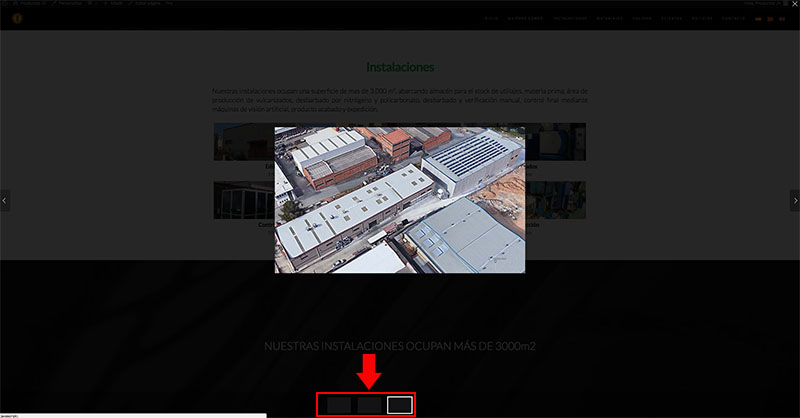Switch language with the first flag icon
800x418 pixels.
[x=759, y=19]
